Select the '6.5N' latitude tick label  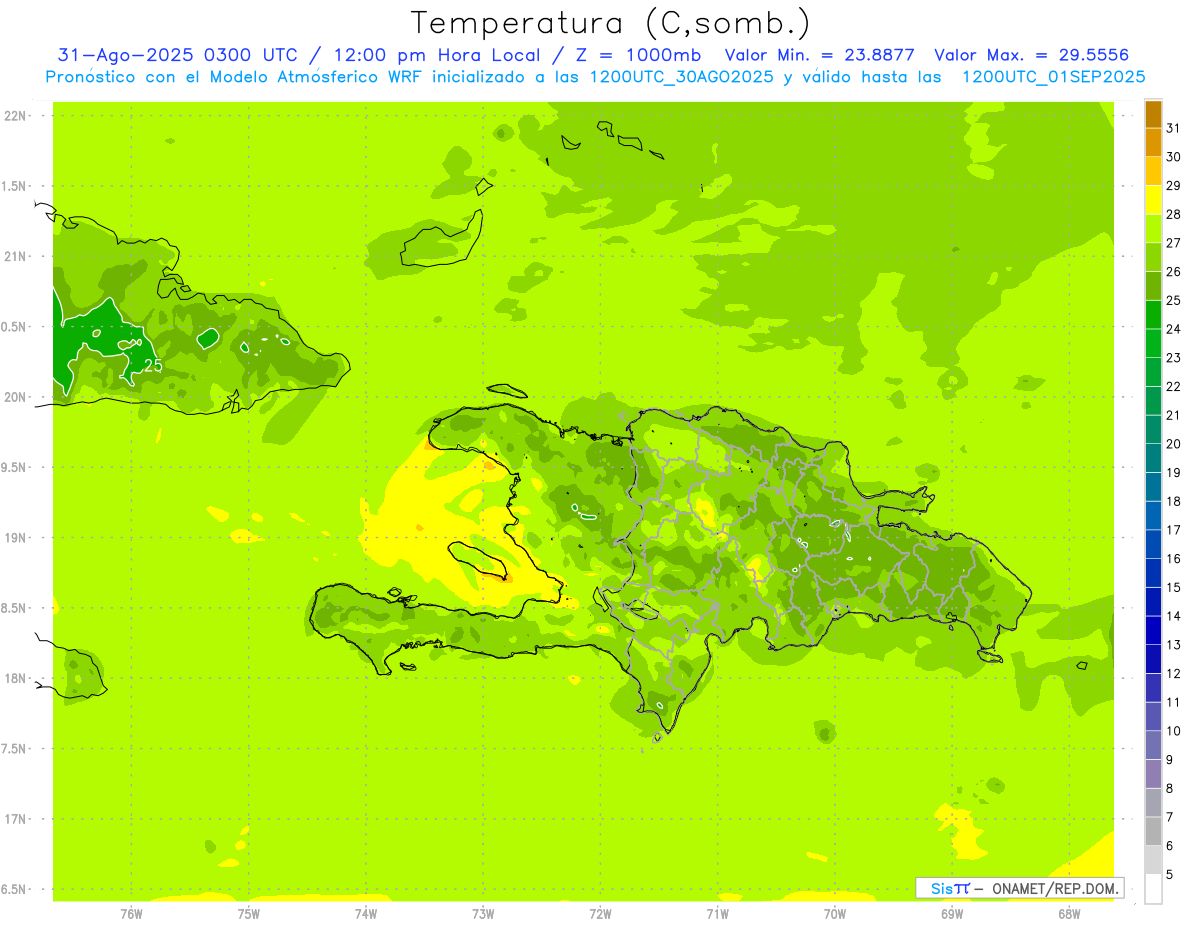tap(15, 890)
